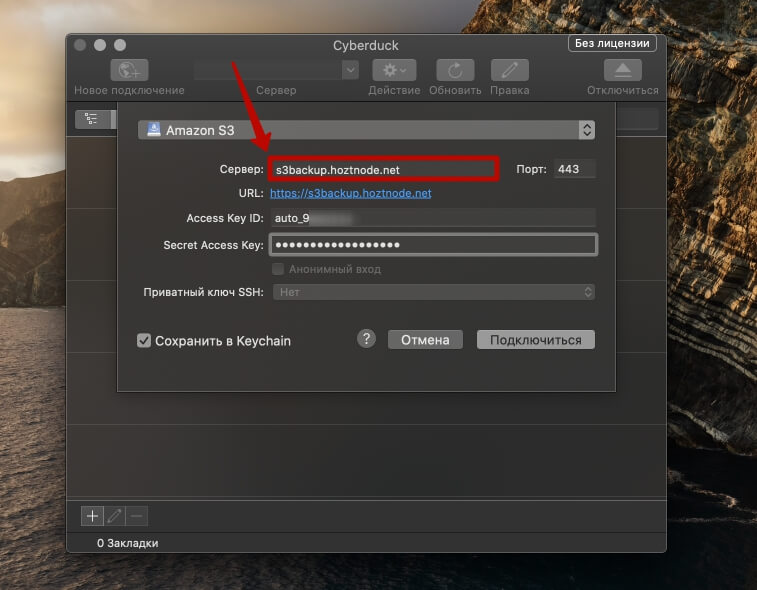This screenshot has width=757, height=590.
Task: Click the New Connection globe icon
Action: [x=129, y=70]
